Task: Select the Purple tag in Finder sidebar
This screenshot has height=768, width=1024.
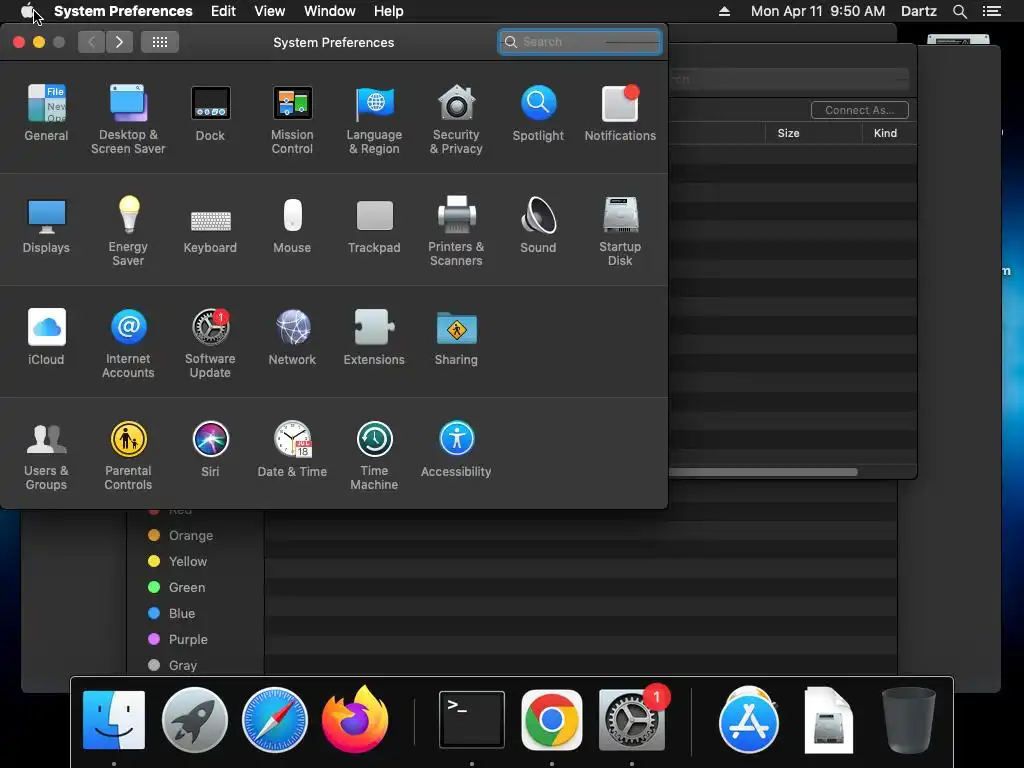Action: [x=178, y=640]
